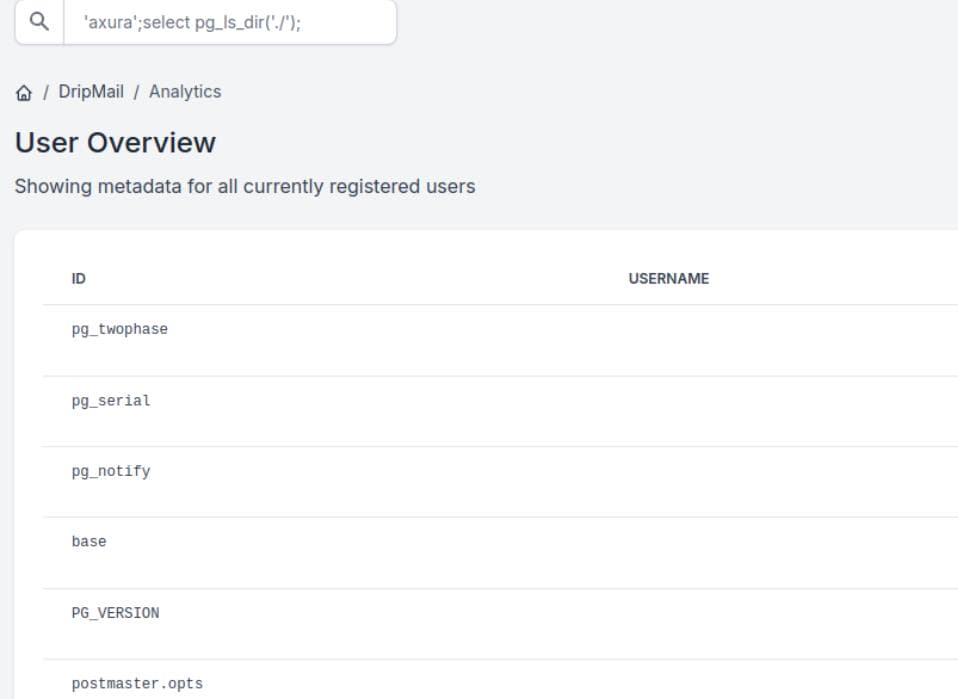Sort by the ID column header
This screenshot has height=699, width=958.
click(x=79, y=279)
